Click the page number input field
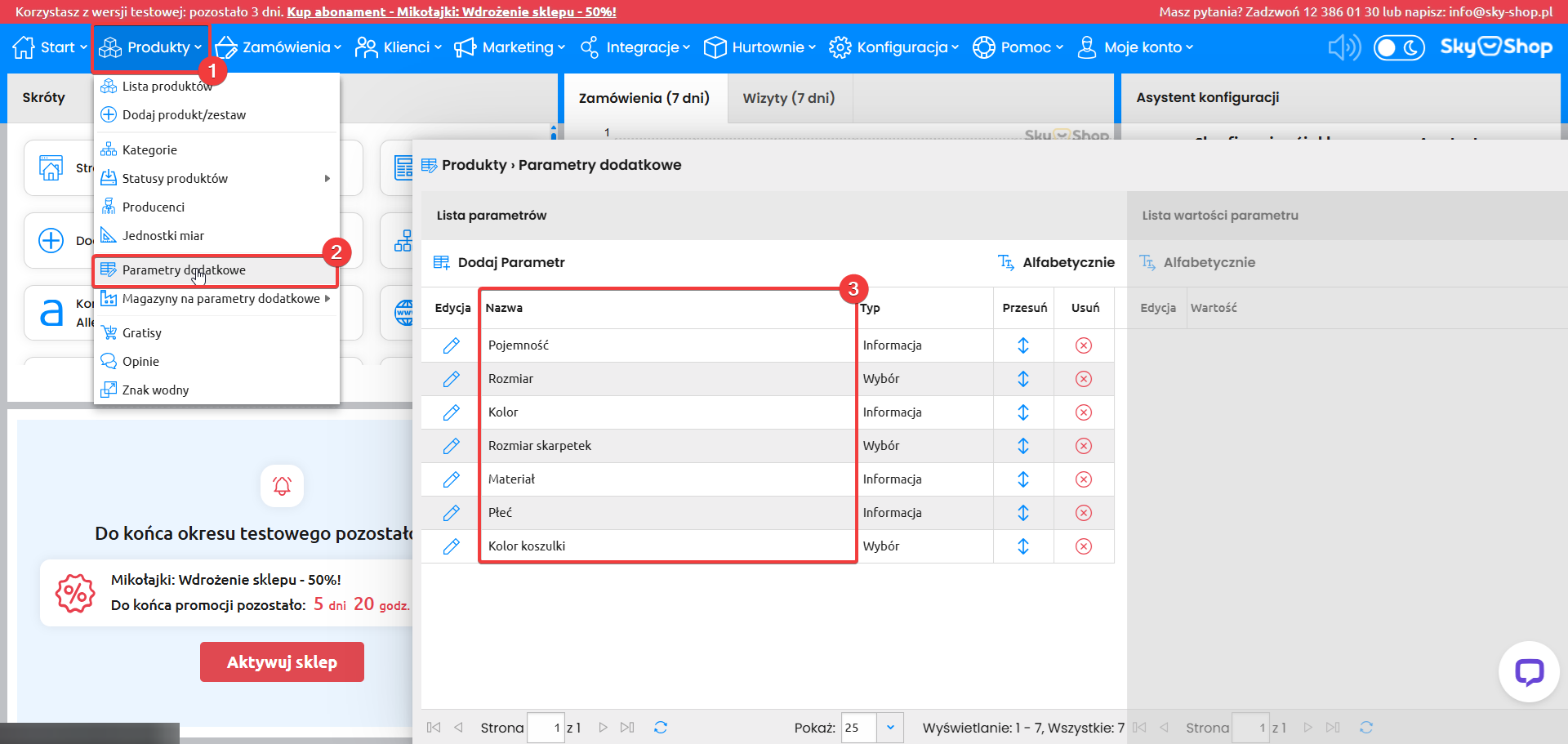The image size is (1568, 744). [545, 727]
